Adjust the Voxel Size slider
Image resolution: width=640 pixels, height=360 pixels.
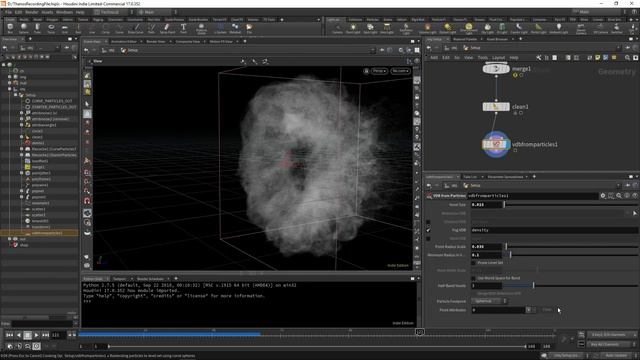(x=571, y=205)
